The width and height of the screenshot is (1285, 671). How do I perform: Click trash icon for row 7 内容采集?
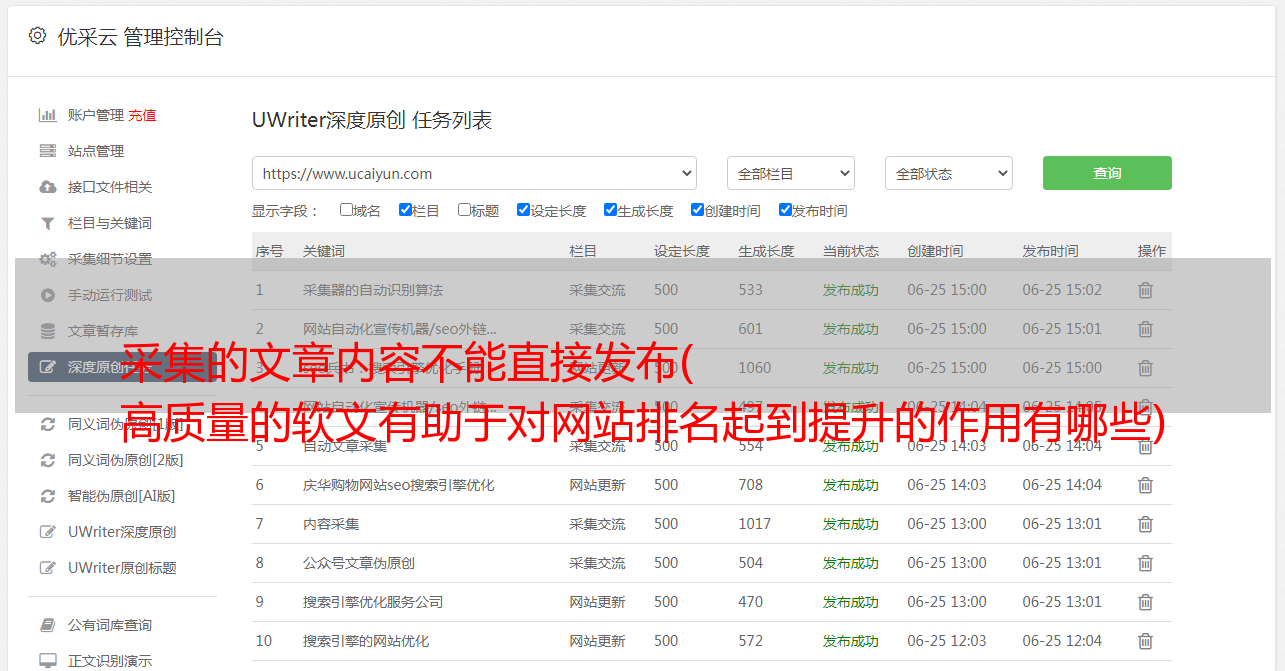pos(1145,524)
